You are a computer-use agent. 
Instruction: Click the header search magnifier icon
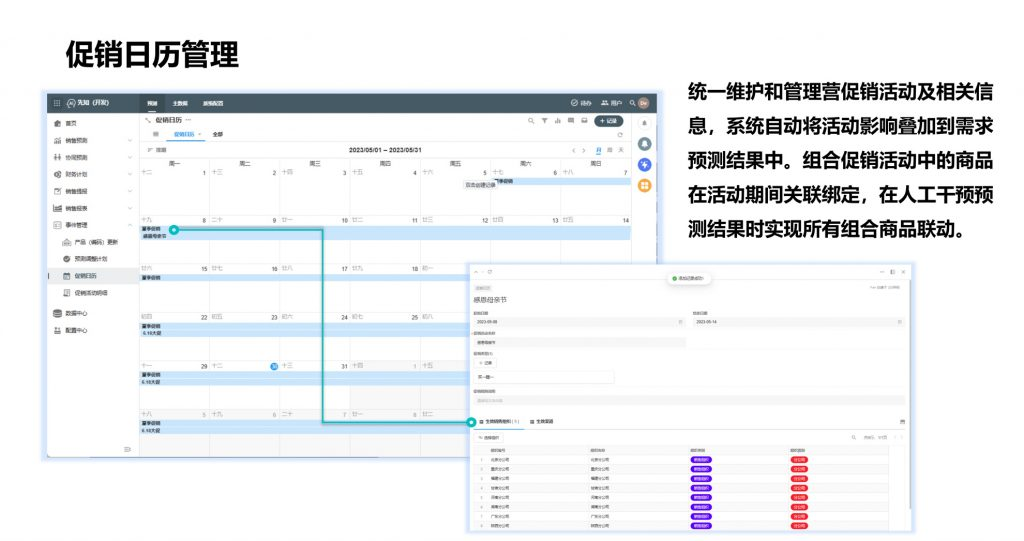coord(632,103)
